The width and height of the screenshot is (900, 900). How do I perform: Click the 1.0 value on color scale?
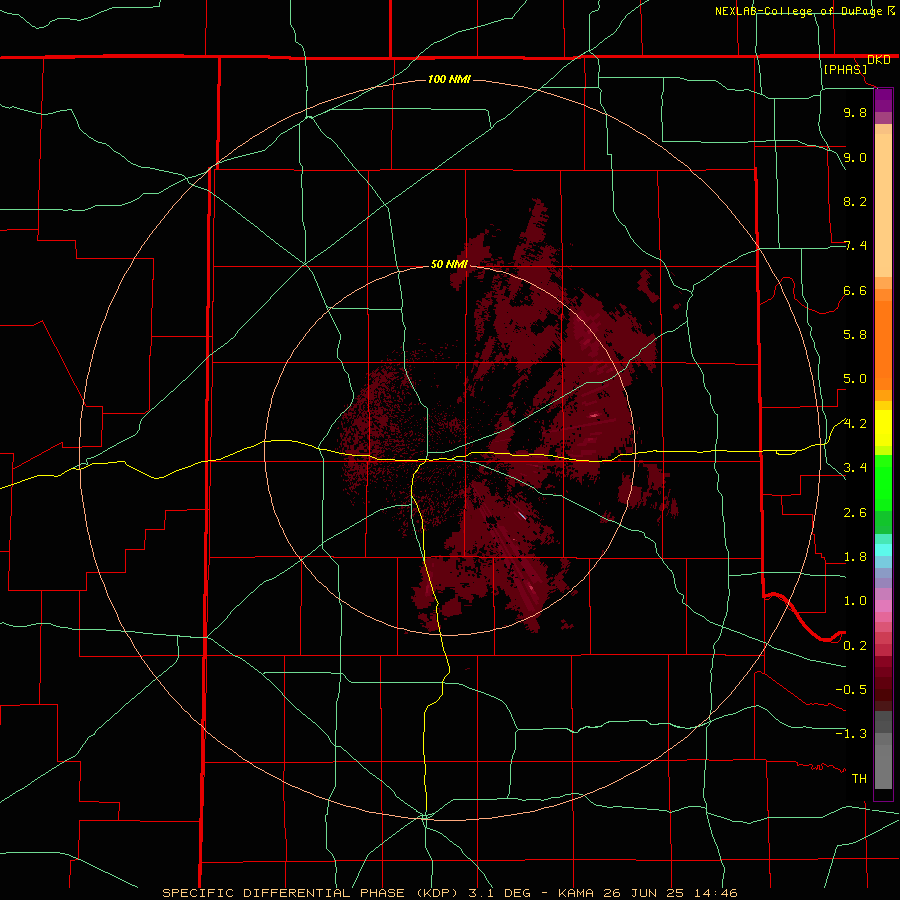click(x=855, y=601)
